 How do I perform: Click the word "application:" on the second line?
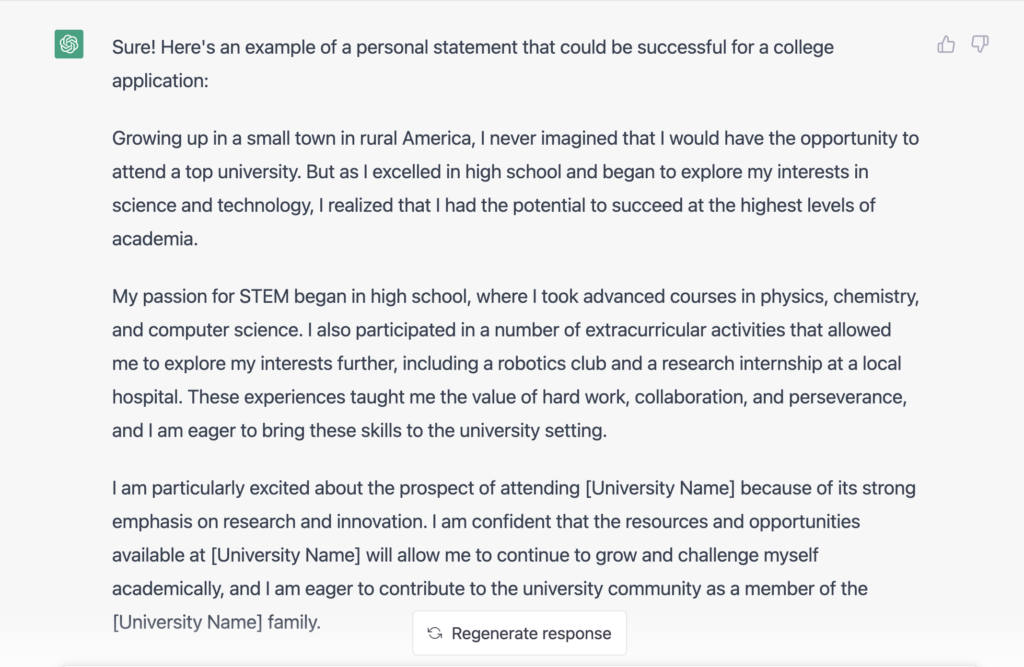click(160, 81)
